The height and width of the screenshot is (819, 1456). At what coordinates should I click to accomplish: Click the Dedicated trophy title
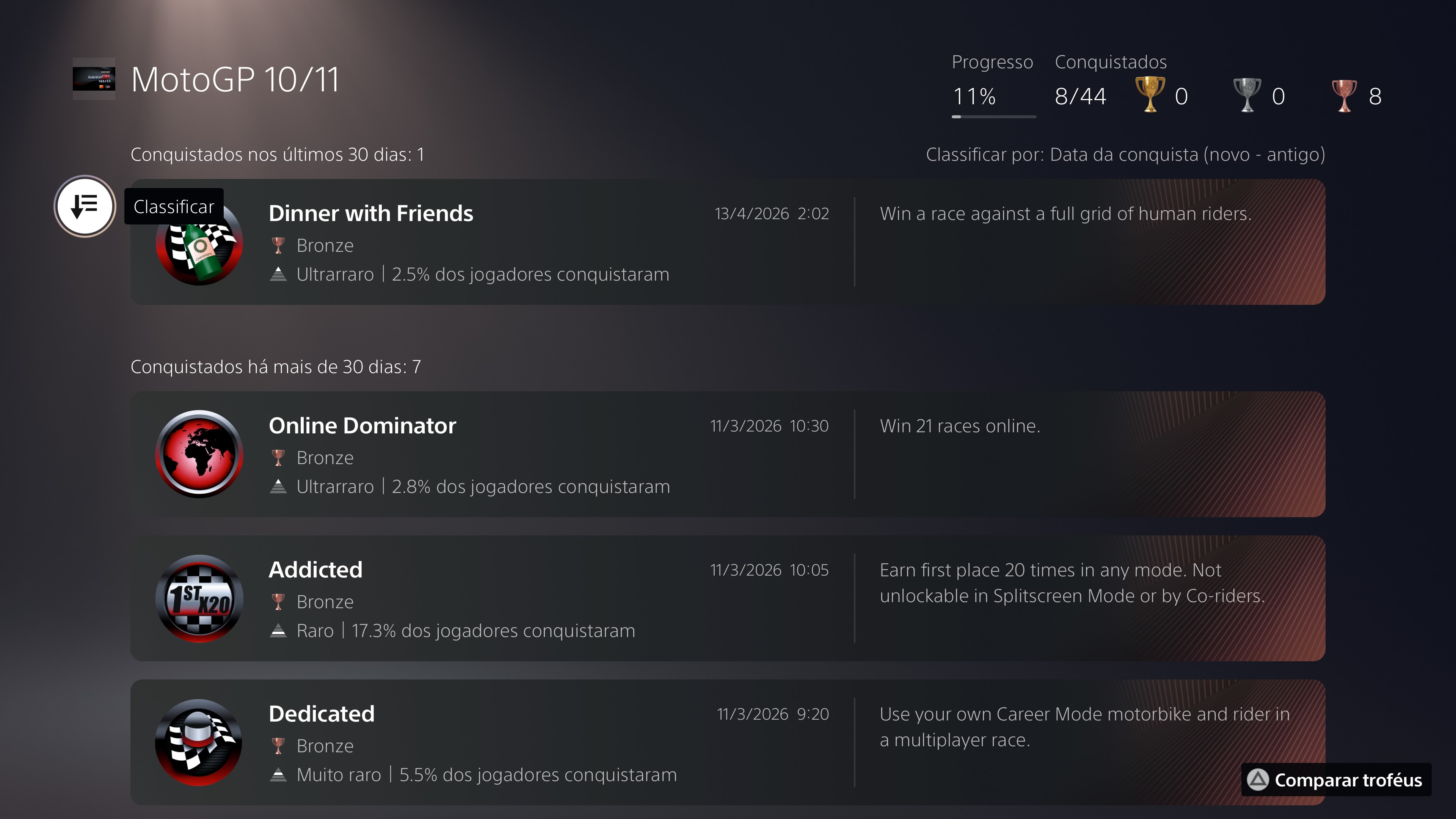pyautogui.click(x=322, y=714)
